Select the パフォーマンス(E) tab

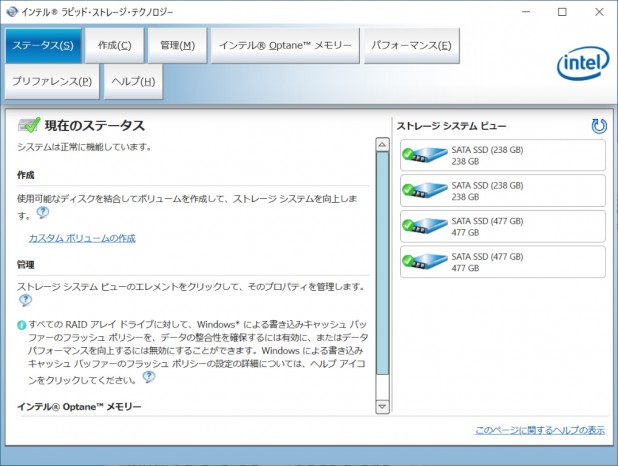411,46
